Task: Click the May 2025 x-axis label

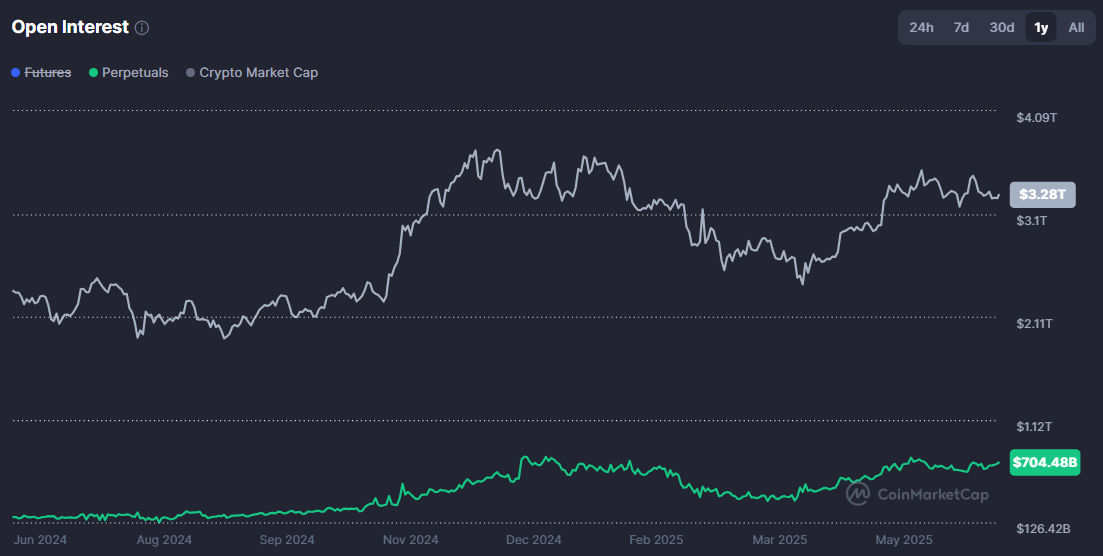Action: point(903,540)
